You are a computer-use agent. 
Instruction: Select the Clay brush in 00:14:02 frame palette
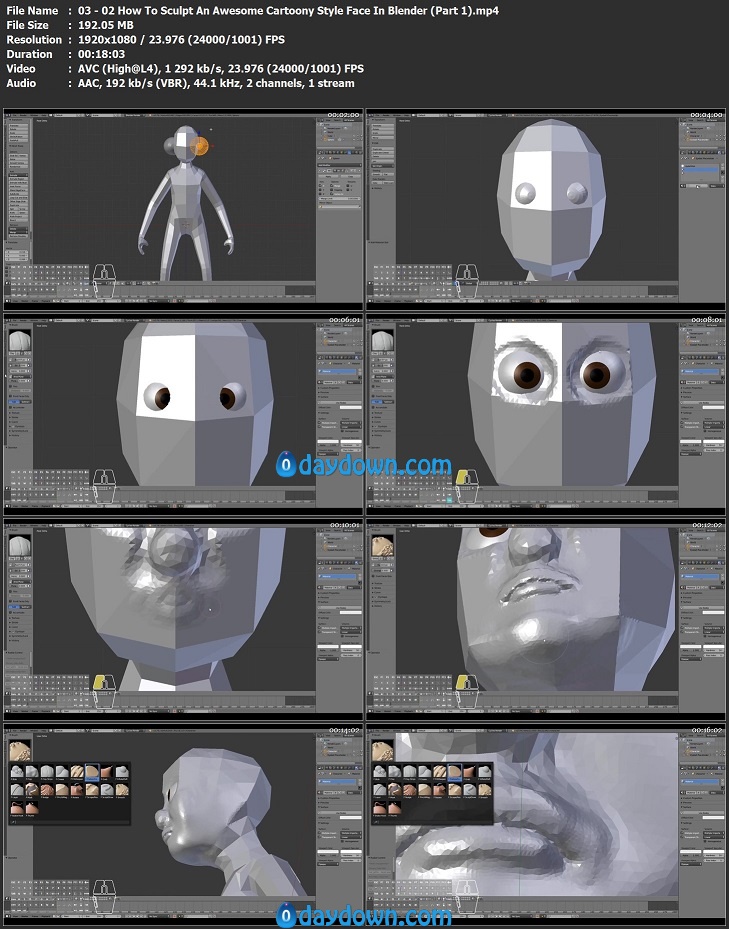32,771
